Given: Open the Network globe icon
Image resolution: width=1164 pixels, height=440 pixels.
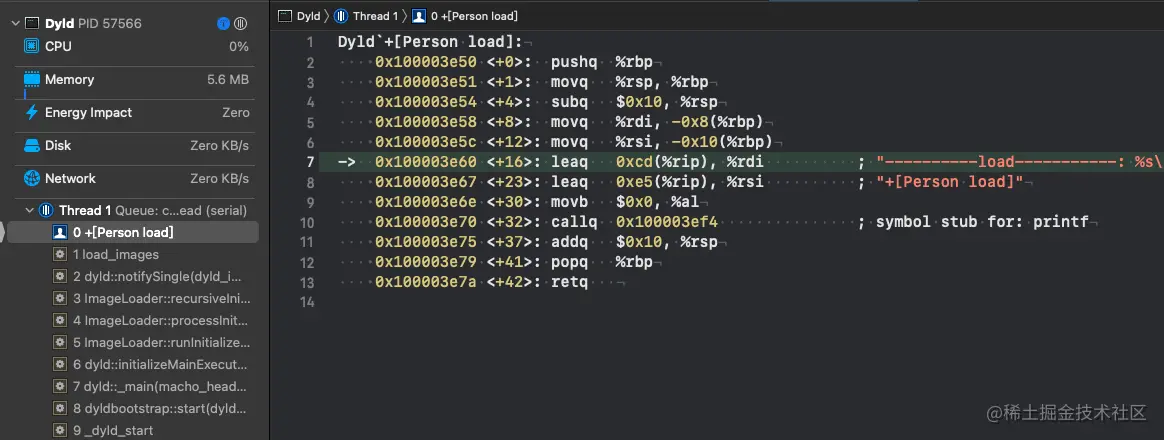Looking at the screenshot, I should pyautogui.click(x=31, y=179).
